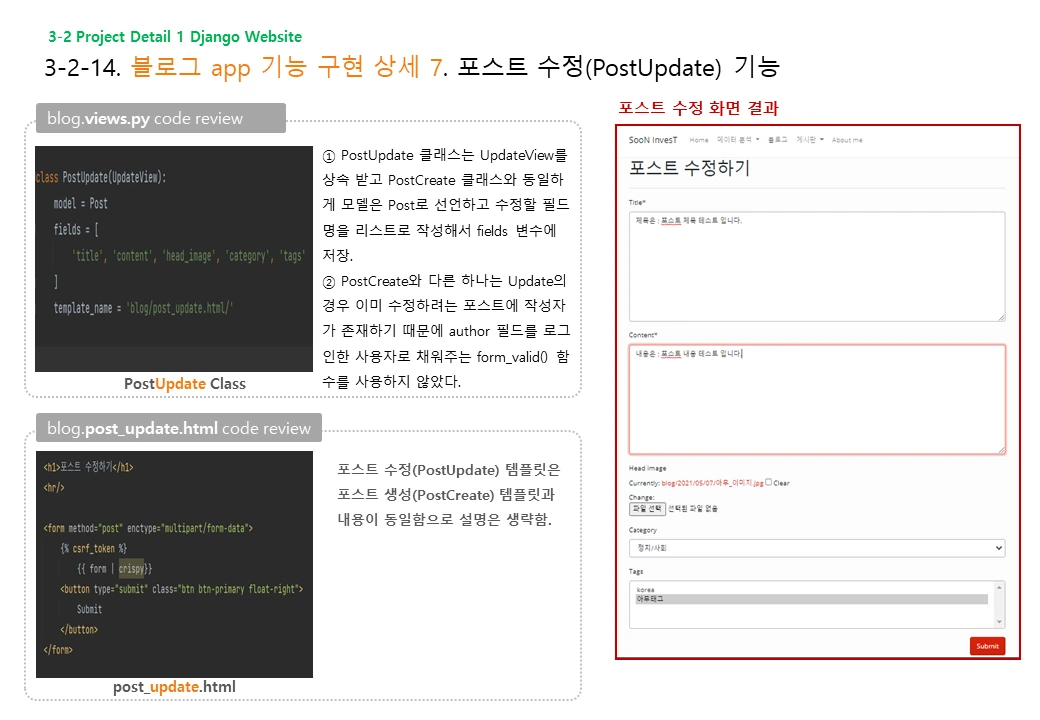Click inside the Title text area
Screen dimensions: 1040x720
pos(816,267)
